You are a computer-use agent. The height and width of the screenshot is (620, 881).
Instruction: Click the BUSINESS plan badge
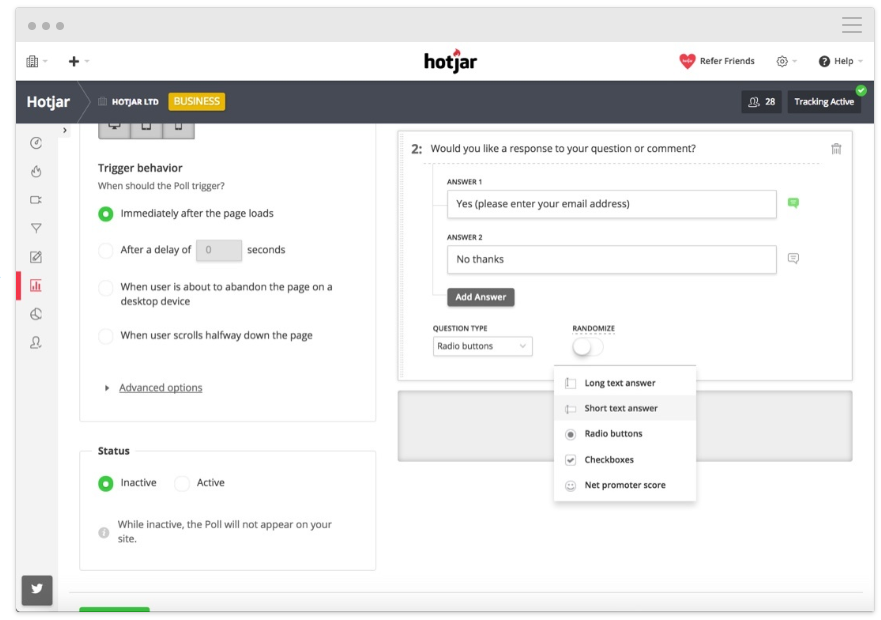click(197, 101)
